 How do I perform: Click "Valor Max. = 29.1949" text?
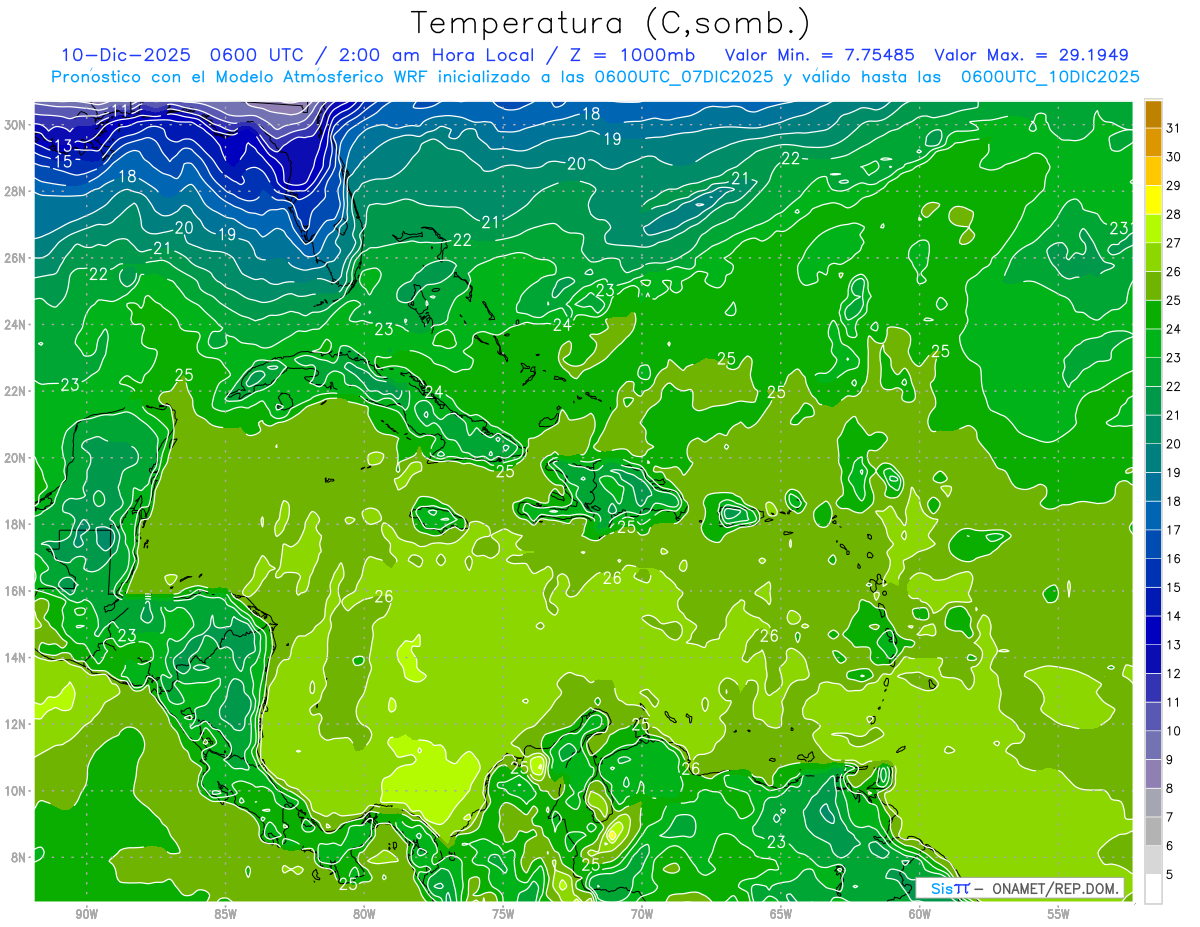(1031, 55)
